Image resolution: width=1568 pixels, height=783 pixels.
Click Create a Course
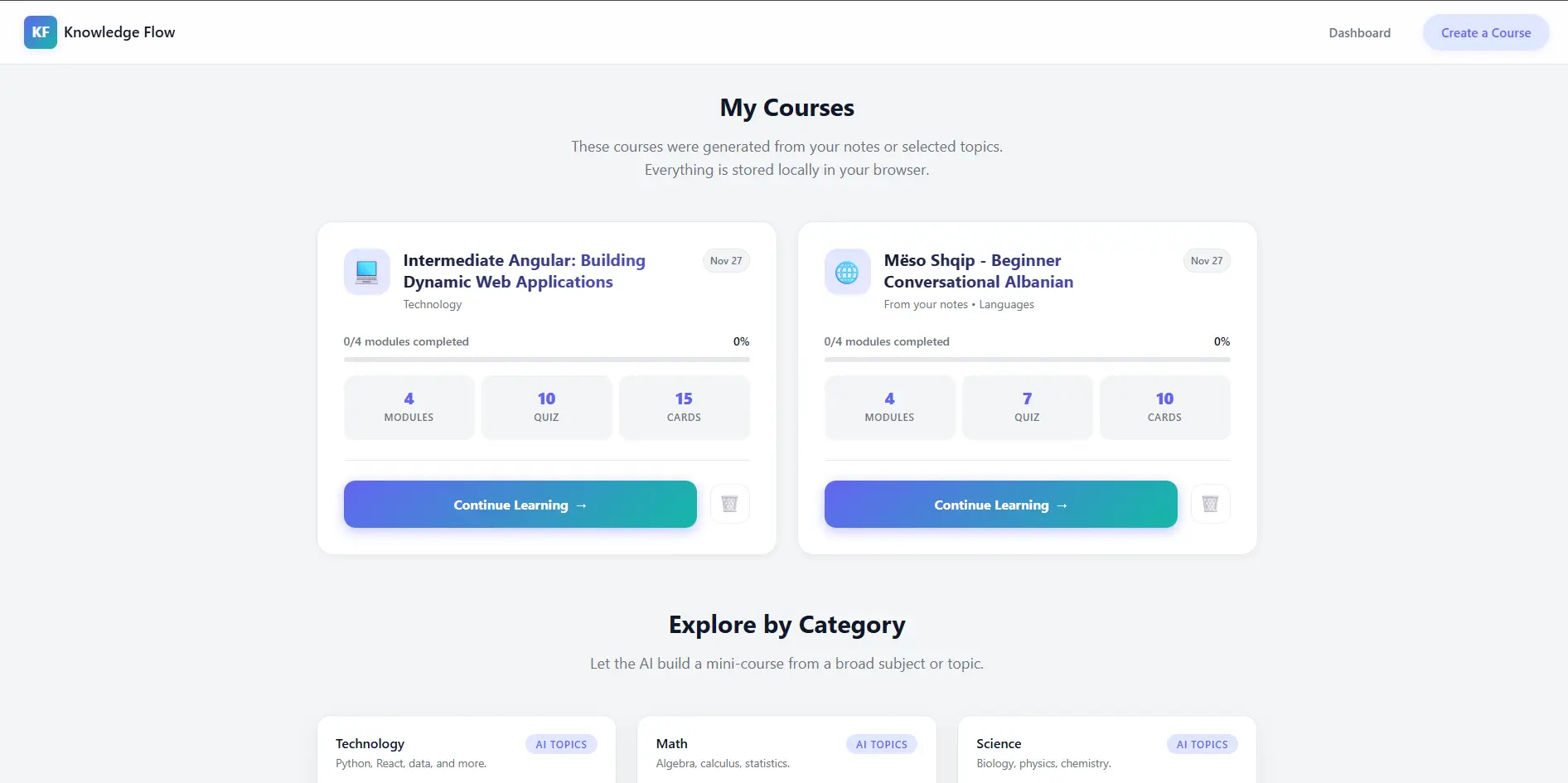click(x=1485, y=32)
